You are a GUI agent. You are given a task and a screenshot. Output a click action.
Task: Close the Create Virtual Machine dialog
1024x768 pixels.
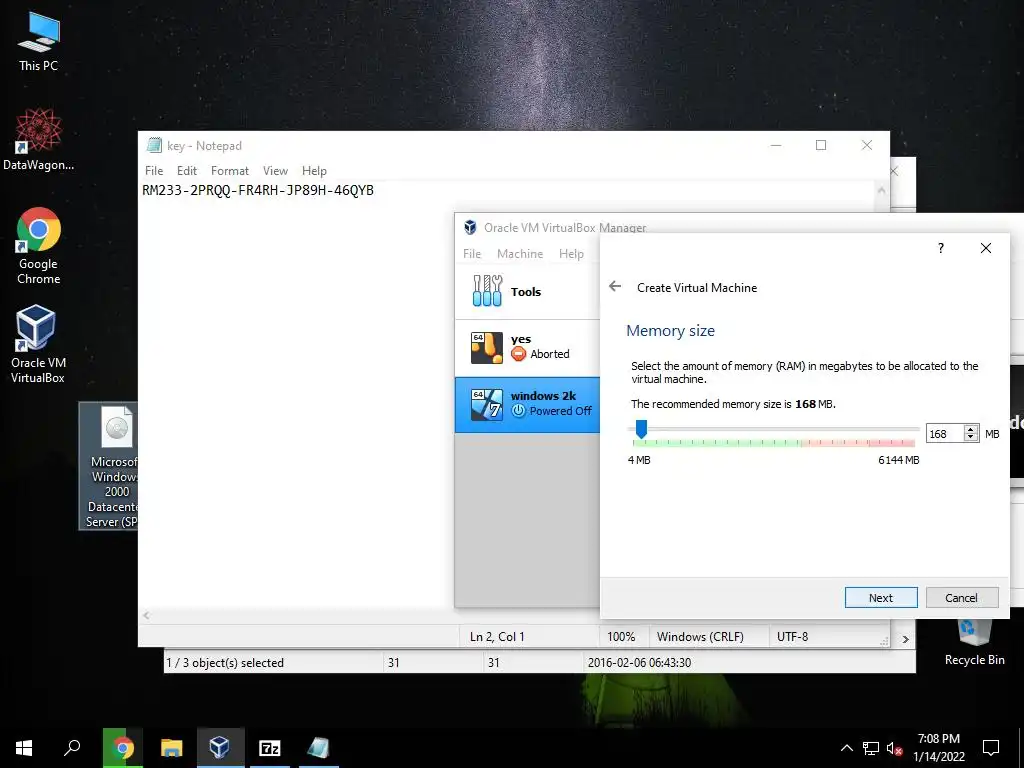985,248
